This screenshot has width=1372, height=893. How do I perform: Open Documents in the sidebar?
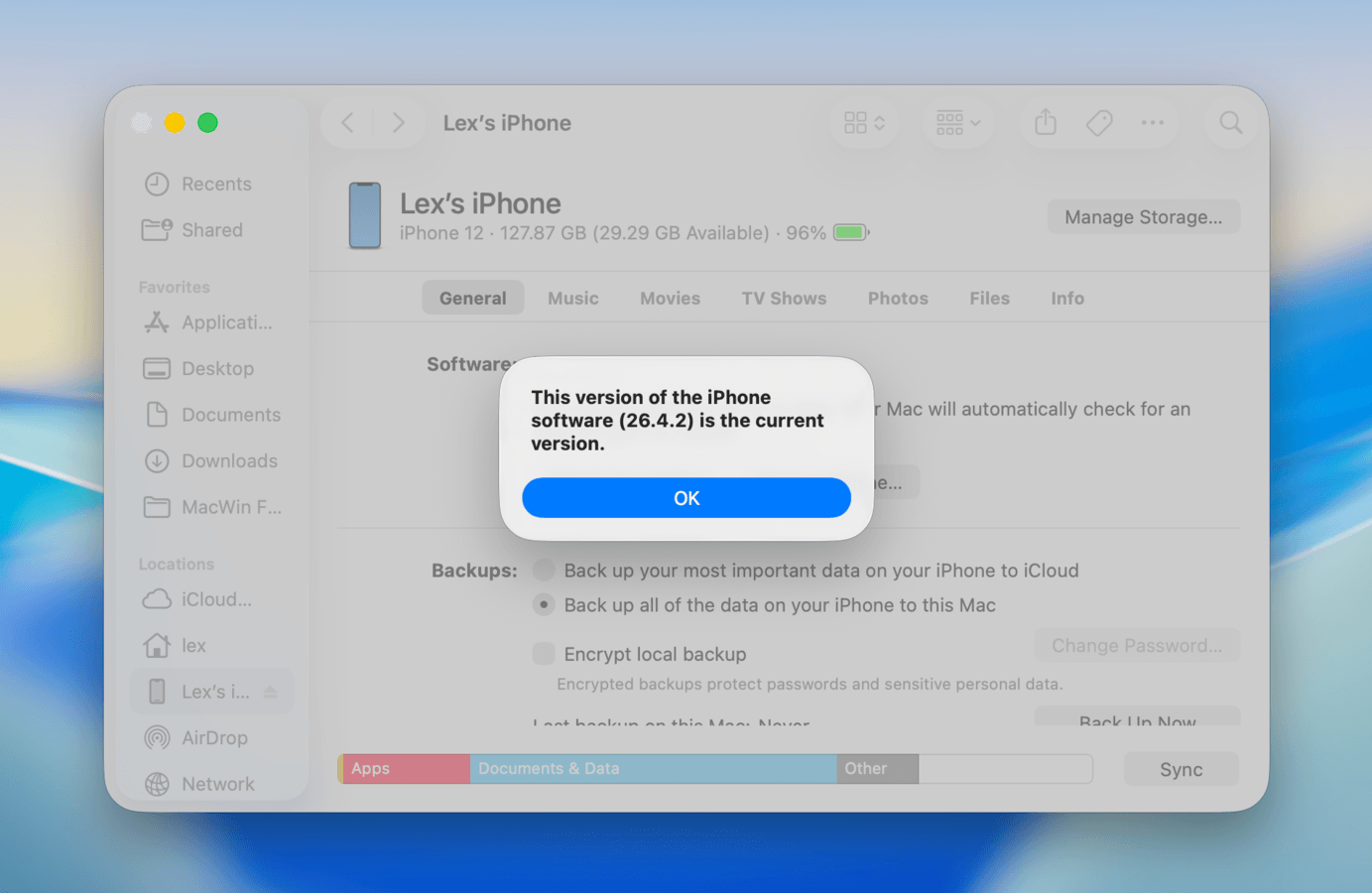click(212, 415)
